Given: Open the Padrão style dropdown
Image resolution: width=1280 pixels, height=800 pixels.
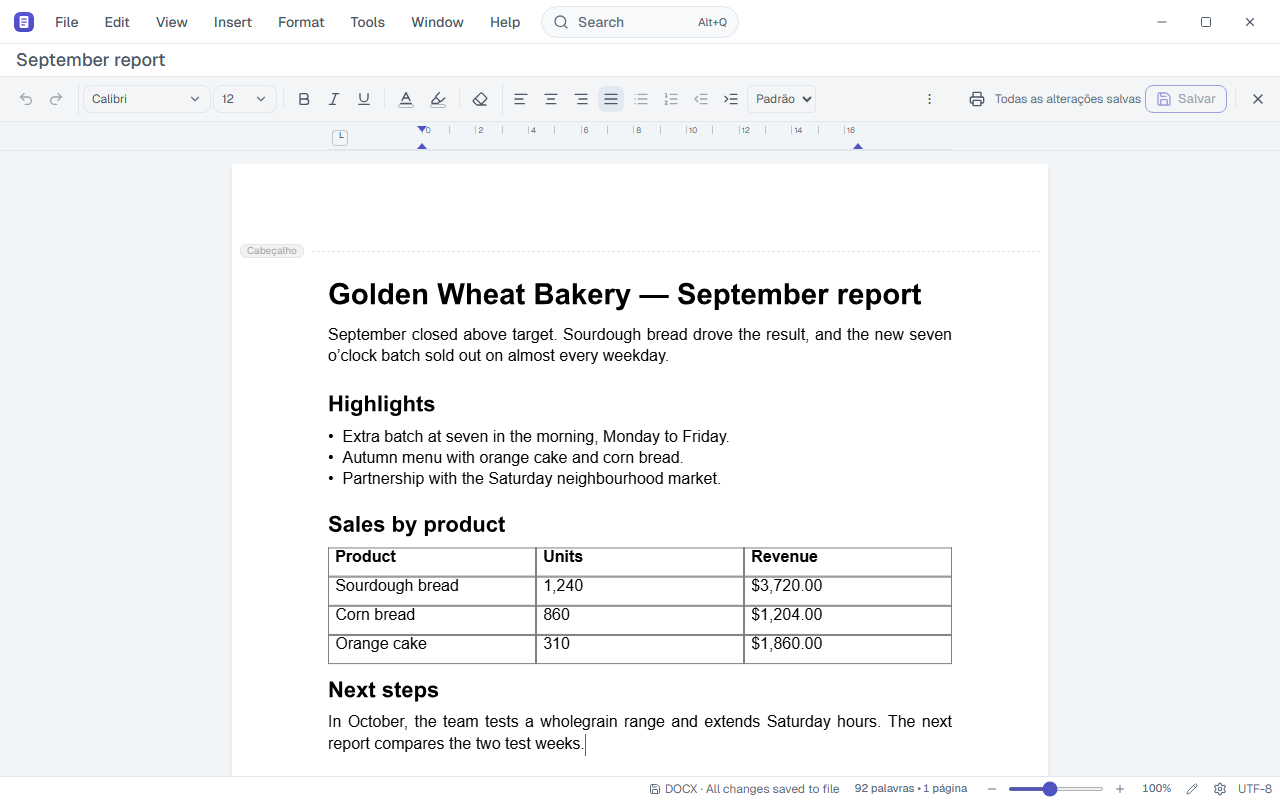Looking at the screenshot, I should [781, 99].
